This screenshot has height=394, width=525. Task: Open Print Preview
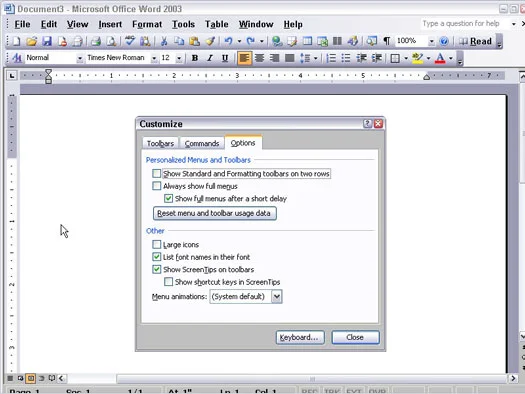point(111,42)
